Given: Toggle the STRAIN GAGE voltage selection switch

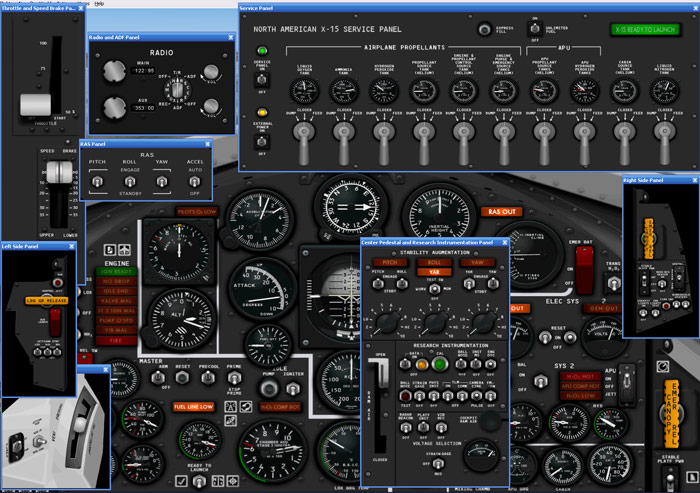Looking at the screenshot, I should pyautogui.click(x=438, y=463).
